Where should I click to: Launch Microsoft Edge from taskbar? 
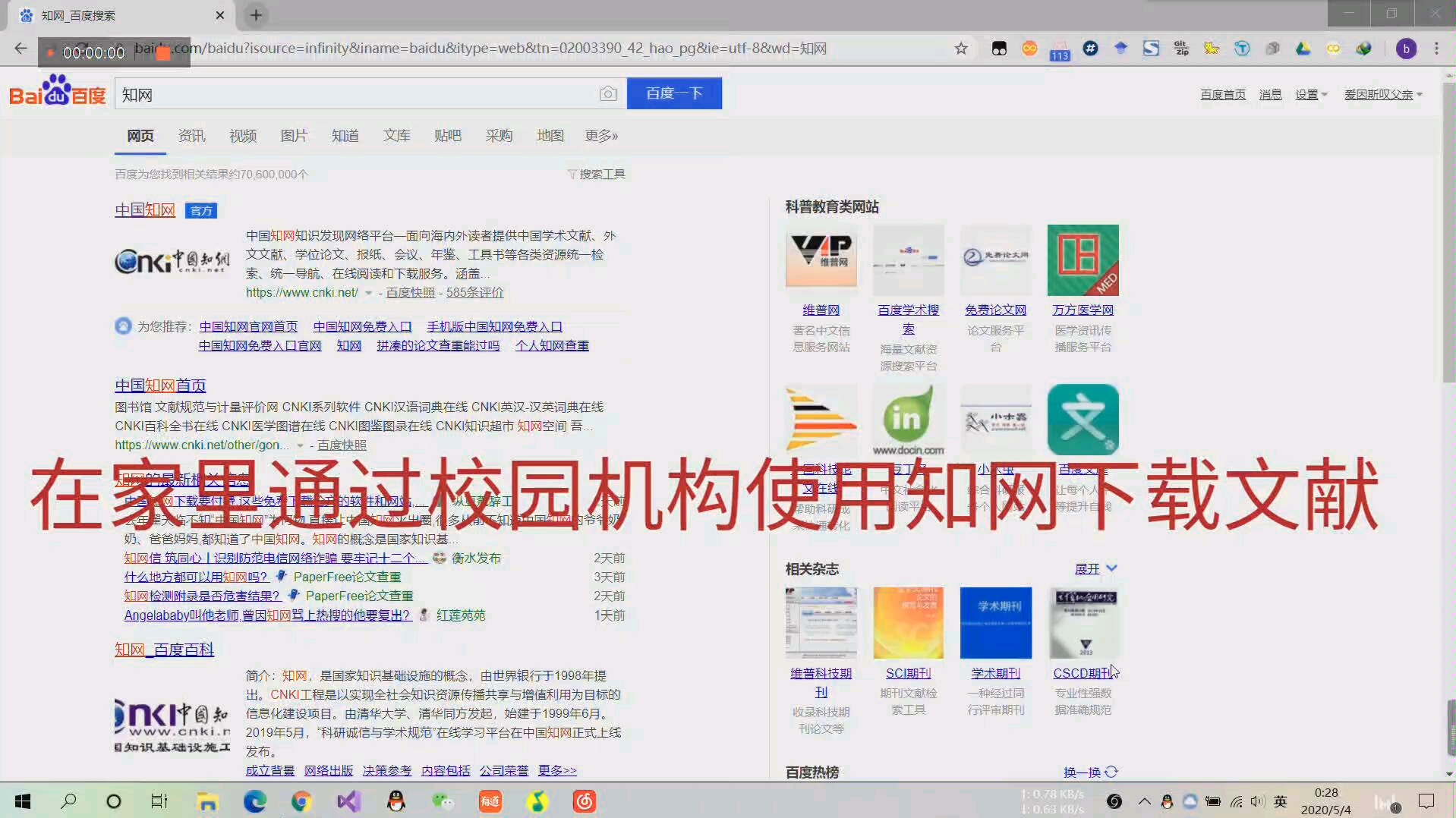click(254, 801)
